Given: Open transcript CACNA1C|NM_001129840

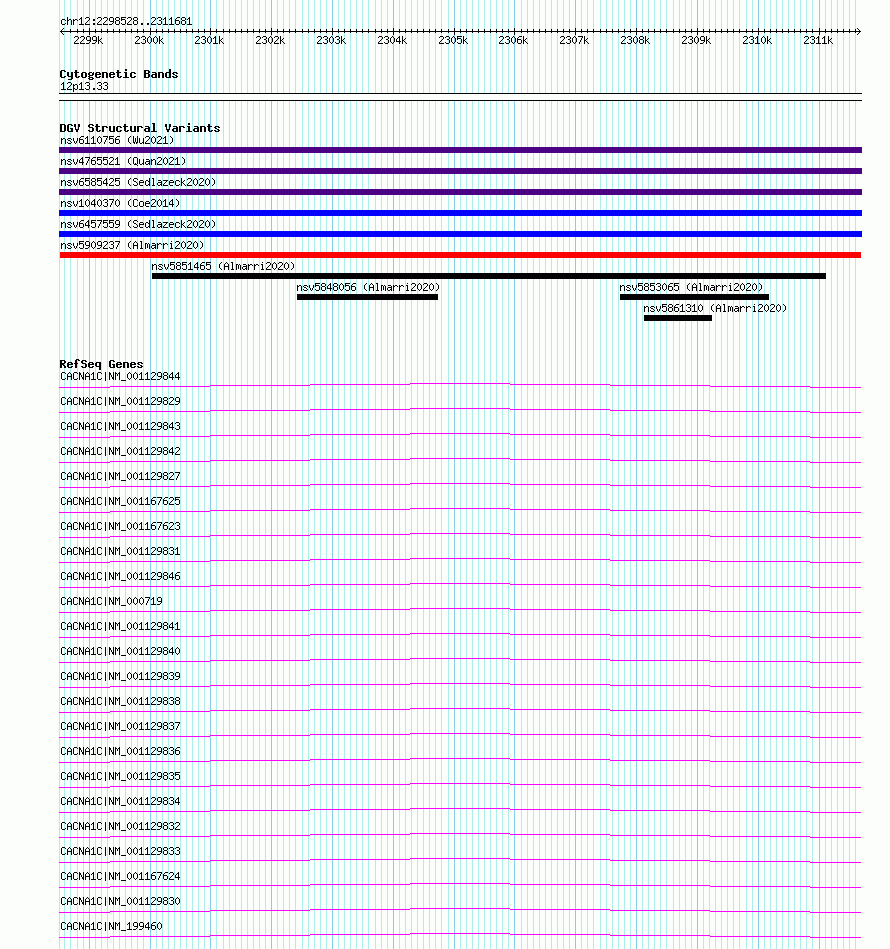Looking at the screenshot, I should [120, 652].
